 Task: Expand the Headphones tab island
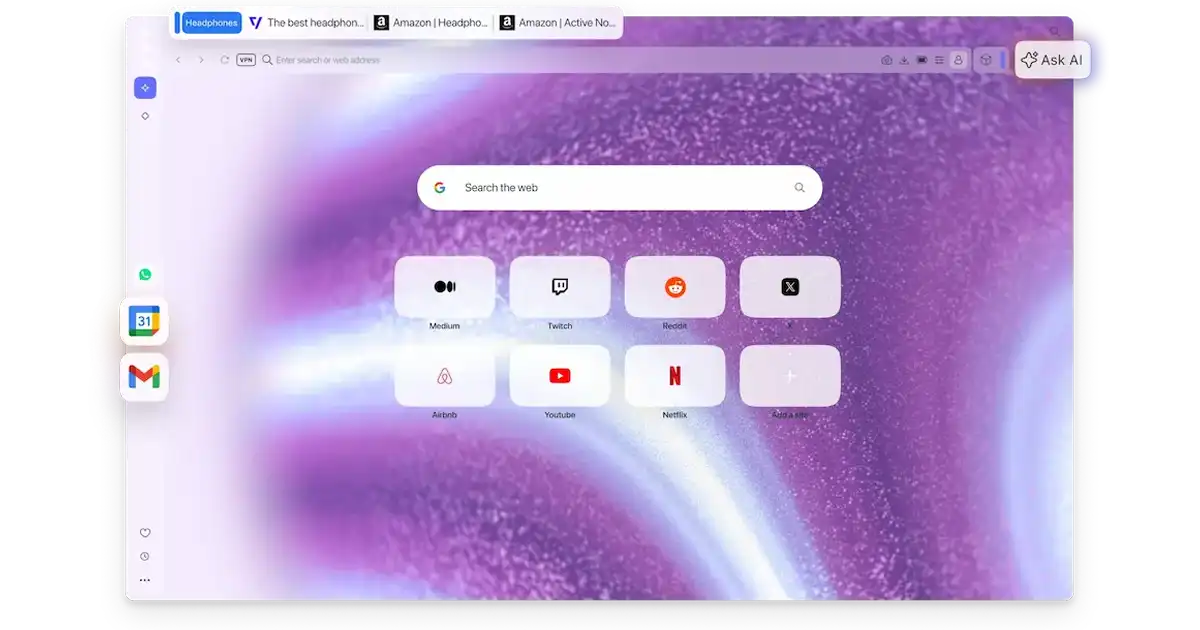click(x=211, y=23)
